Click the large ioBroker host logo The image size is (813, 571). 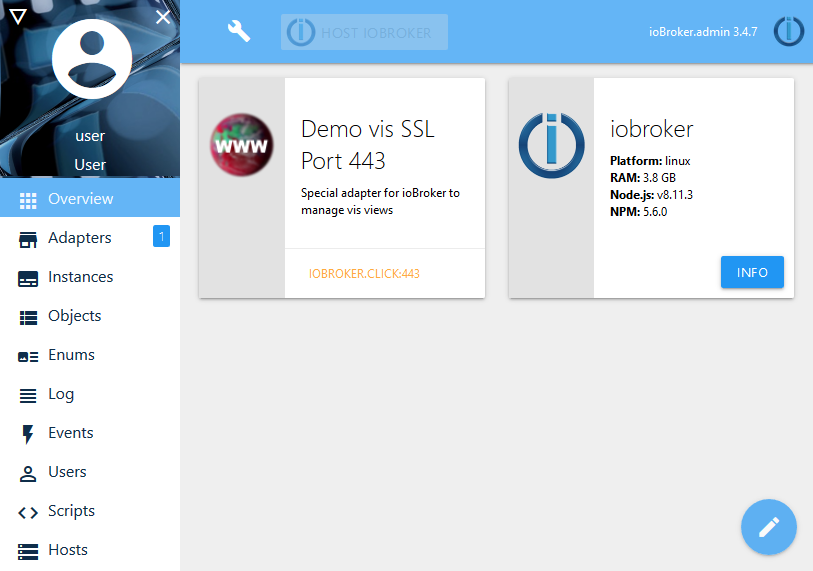[551, 146]
